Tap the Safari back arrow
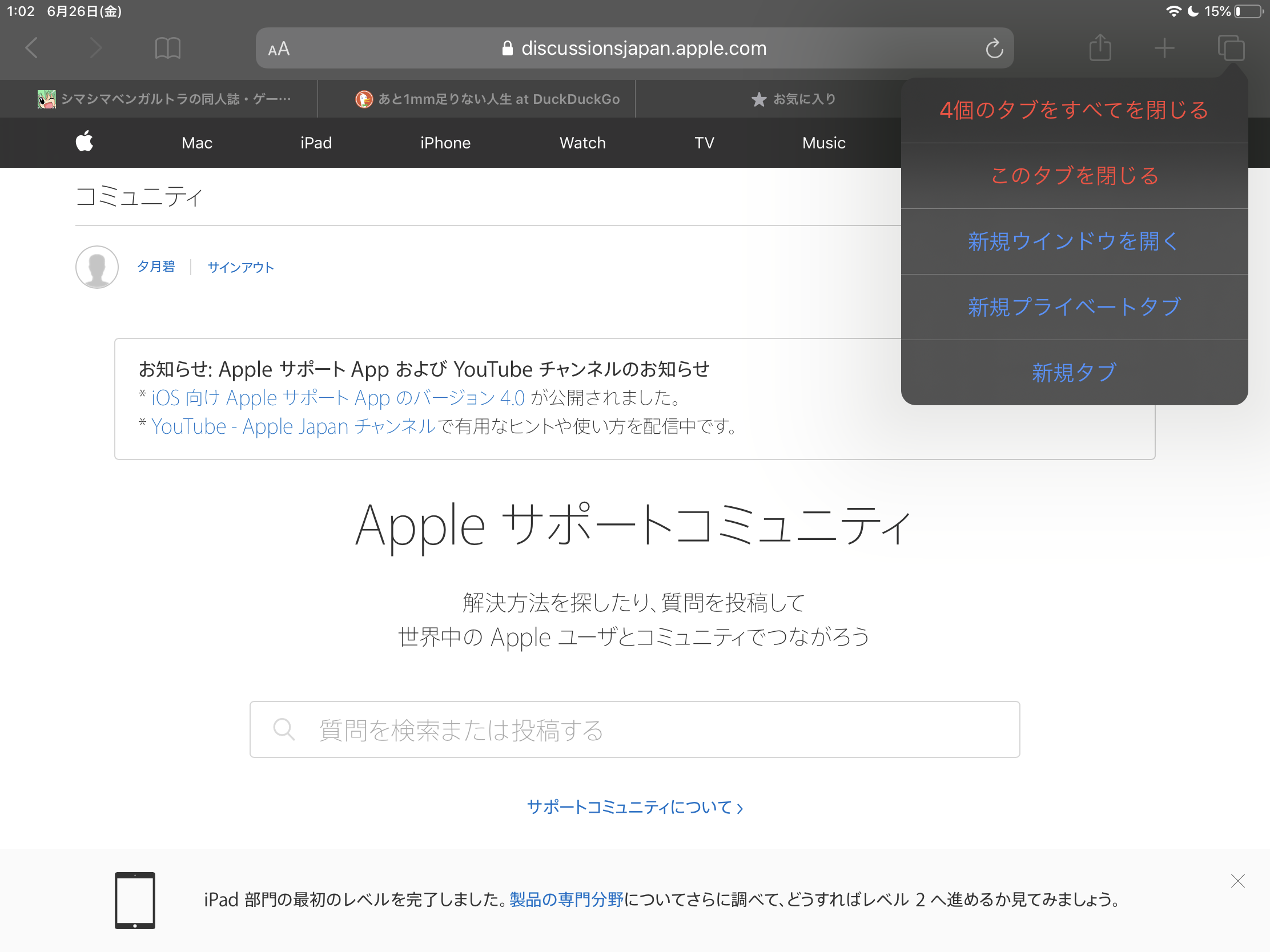1270x952 pixels. pyautogui.click(x=32, y=48)
